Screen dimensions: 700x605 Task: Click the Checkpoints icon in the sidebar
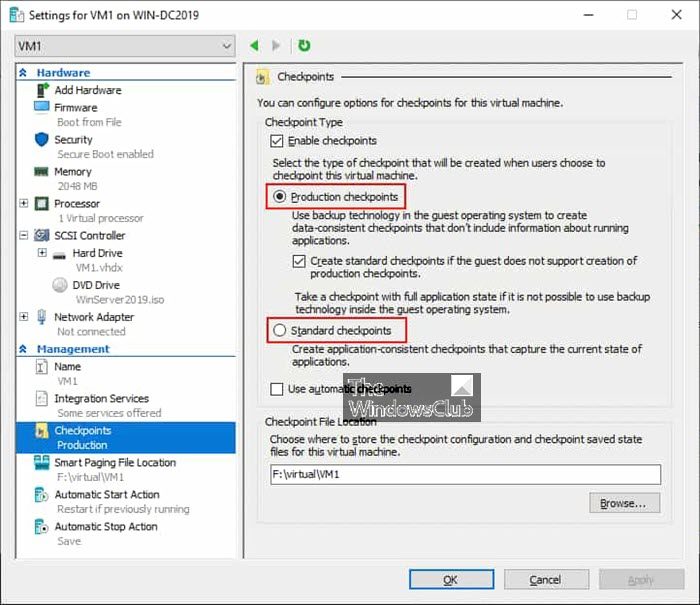(x=42, y=430)
